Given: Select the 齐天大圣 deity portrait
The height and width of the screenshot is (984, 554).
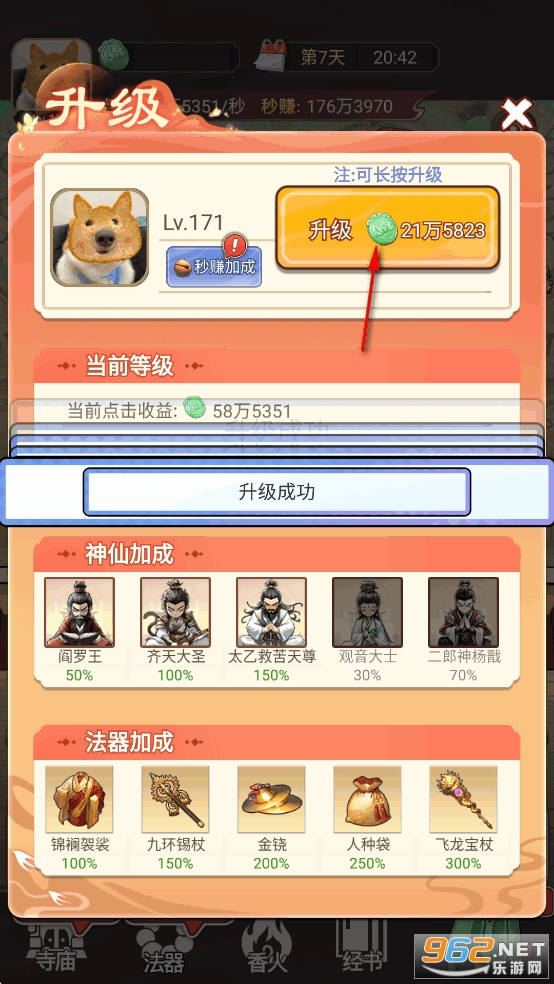Looking at the screenshot, I should (x=175, y=612).
